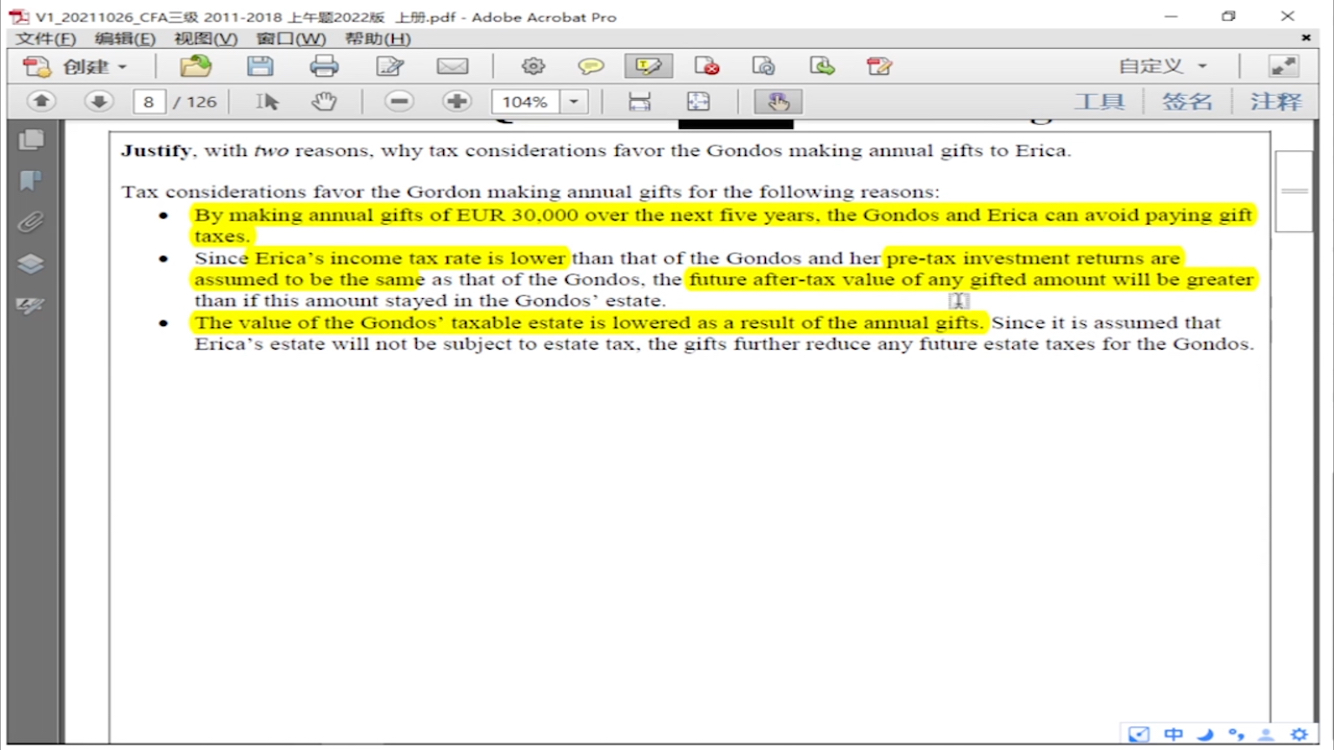Screen dimensions: 1334x750
Task: Open the 视图(V) menu
Action: pos(205,39)
